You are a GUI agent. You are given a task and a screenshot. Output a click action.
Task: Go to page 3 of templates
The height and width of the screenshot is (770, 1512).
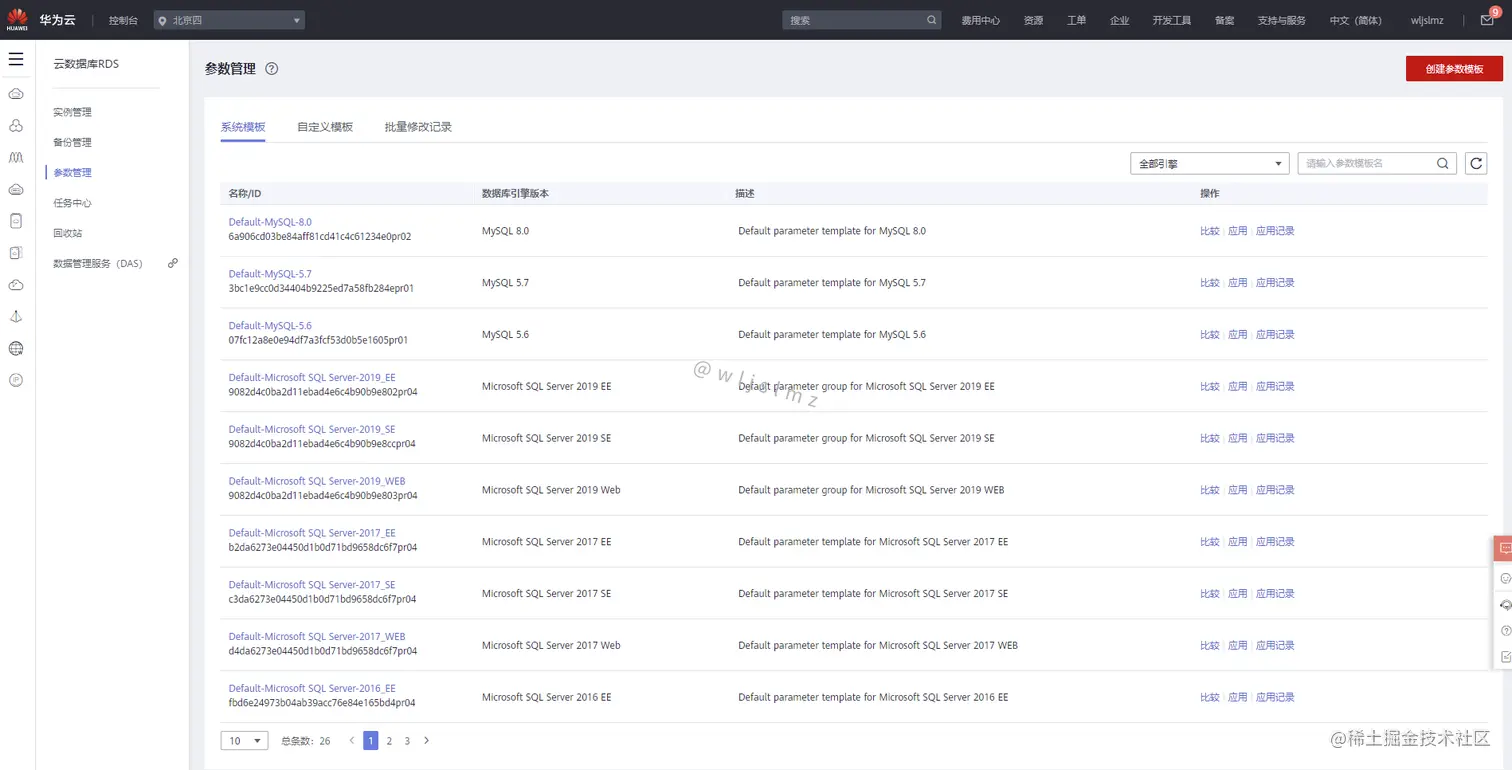(407, 741)
